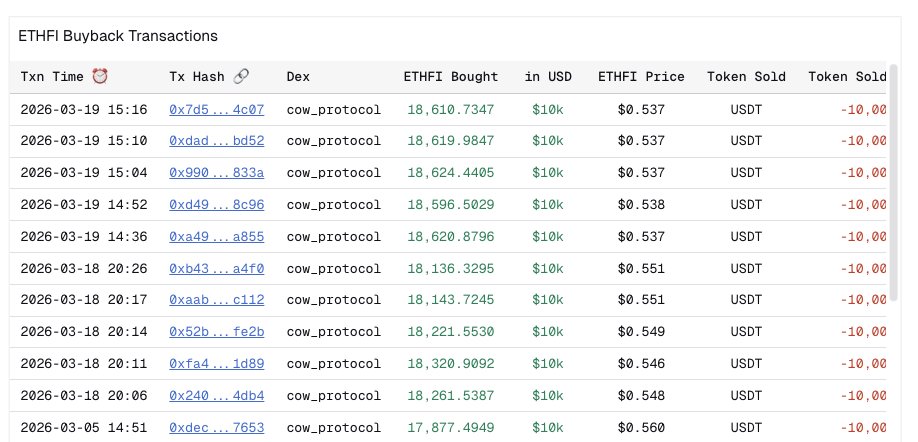
Task: Open transaction hash 0xdad...bd52
Action: click(216, 141)
